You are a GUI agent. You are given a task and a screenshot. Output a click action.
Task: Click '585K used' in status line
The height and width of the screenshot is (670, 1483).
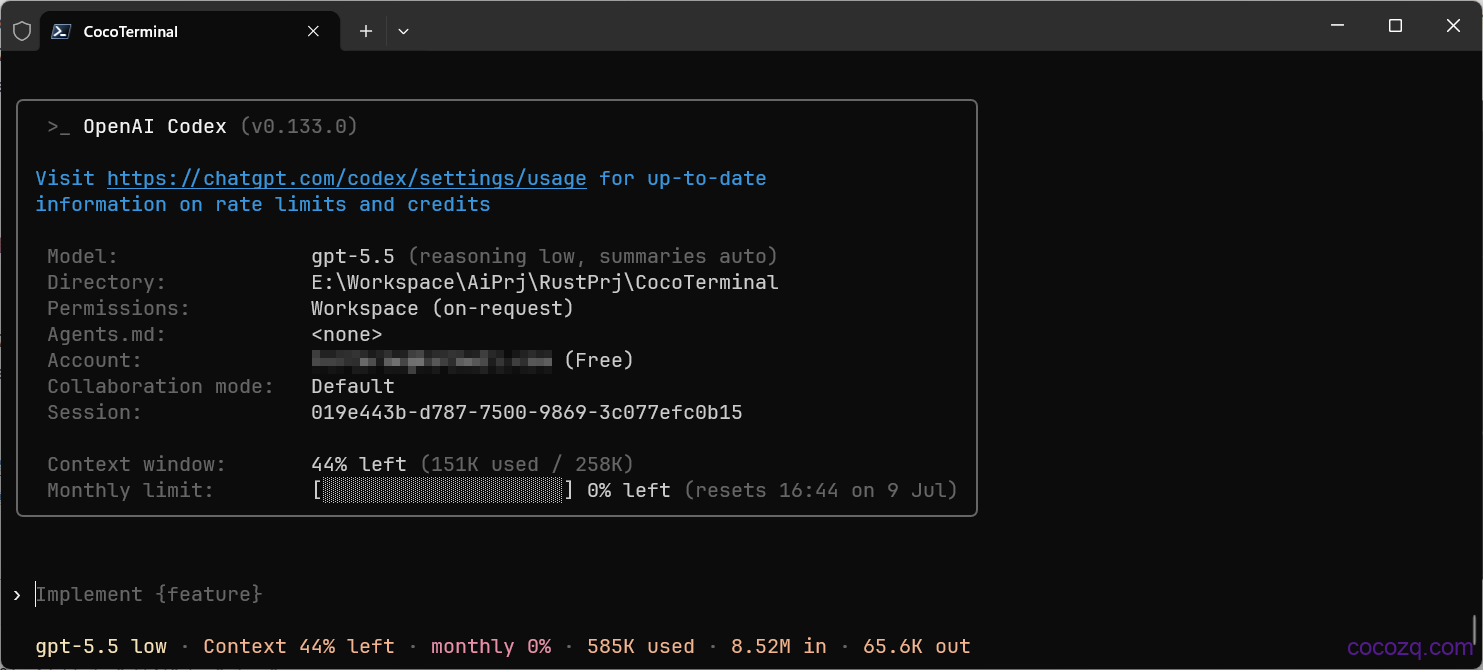click(x=641, y=646)
